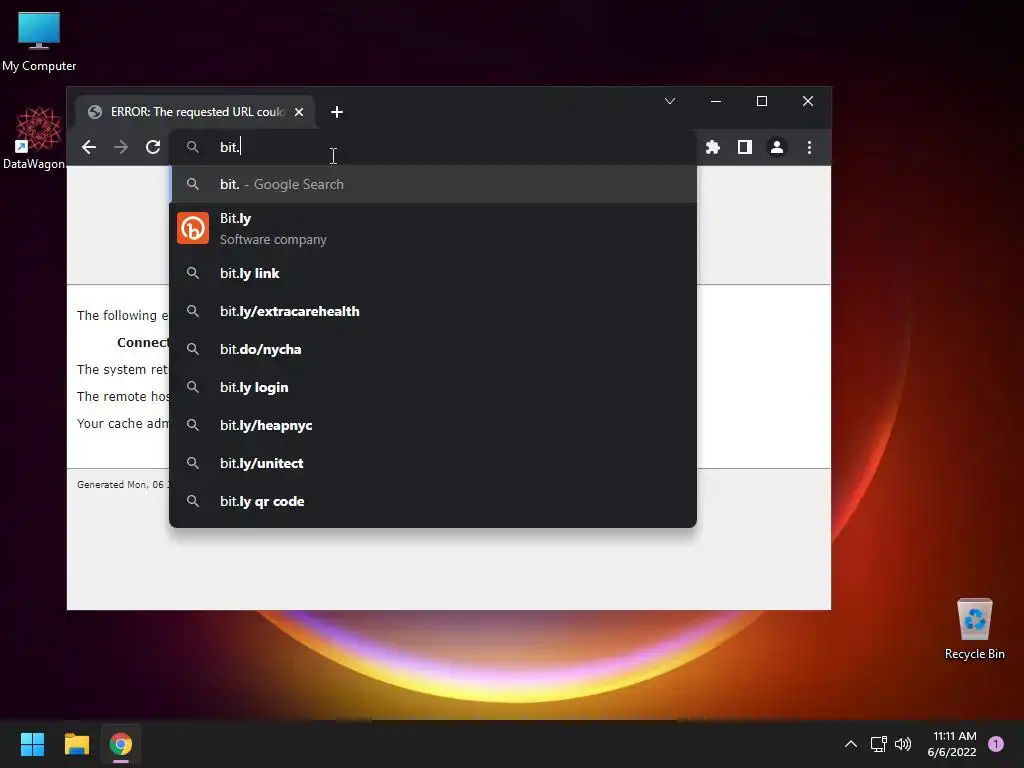The height and width of the screenshot is (768, 1024).
Task: Choose the 'bit. - Google Search' suggestion
Action: [x=432, y=184]
